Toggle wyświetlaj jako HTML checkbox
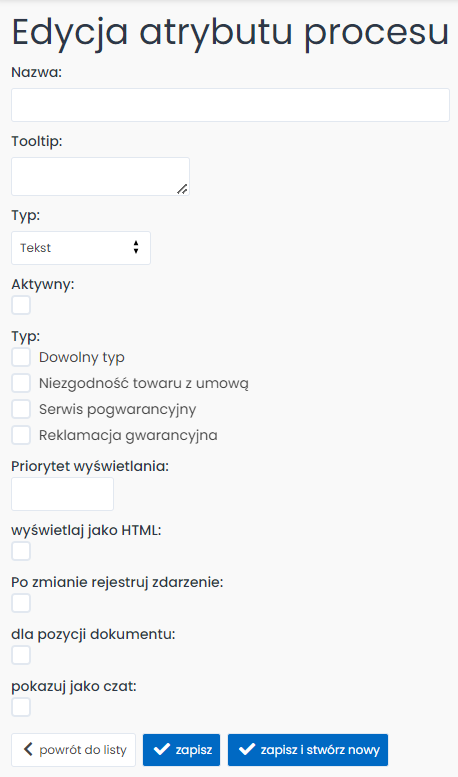Viewport: 458px width, 777px height. pos(21,551)
